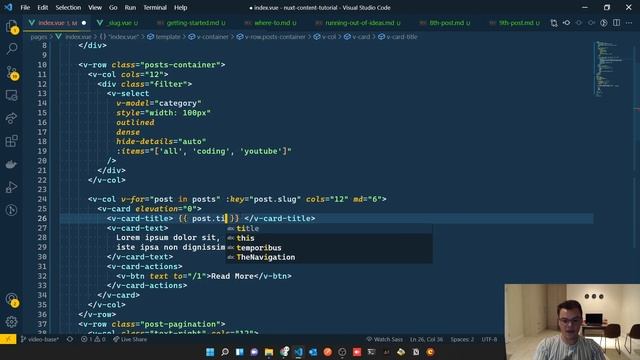Expand the 'v-row.posts-container' breadcrumb segment
Screen dimensions: 640x360
(275, 37)
